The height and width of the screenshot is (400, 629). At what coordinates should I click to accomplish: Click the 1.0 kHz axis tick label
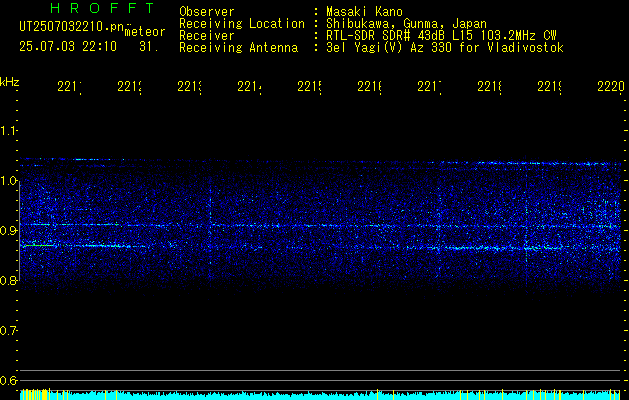click(8, 180)
